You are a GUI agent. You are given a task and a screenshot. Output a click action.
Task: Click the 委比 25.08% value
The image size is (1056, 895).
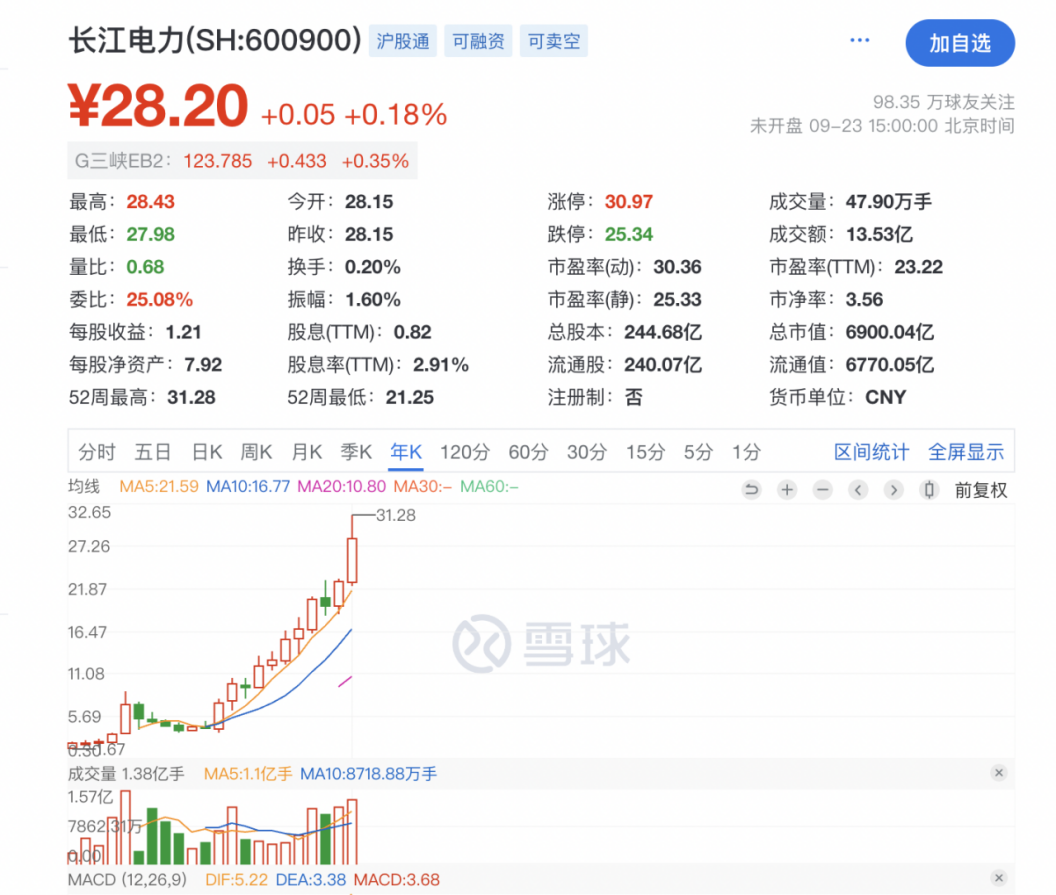[160, 299]
